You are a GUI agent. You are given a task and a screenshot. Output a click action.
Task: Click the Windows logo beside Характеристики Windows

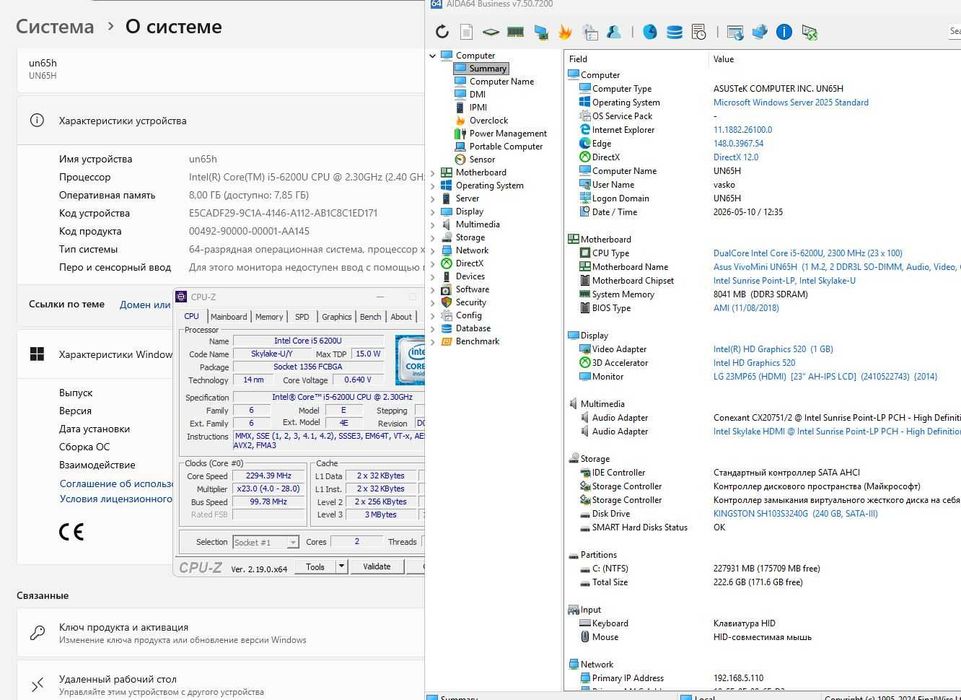click(37, 354)
